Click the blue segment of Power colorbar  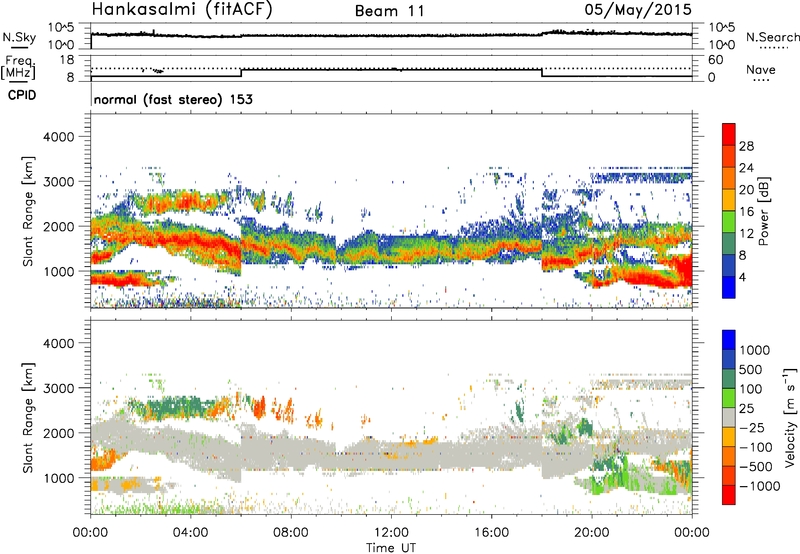pos(729,287)
